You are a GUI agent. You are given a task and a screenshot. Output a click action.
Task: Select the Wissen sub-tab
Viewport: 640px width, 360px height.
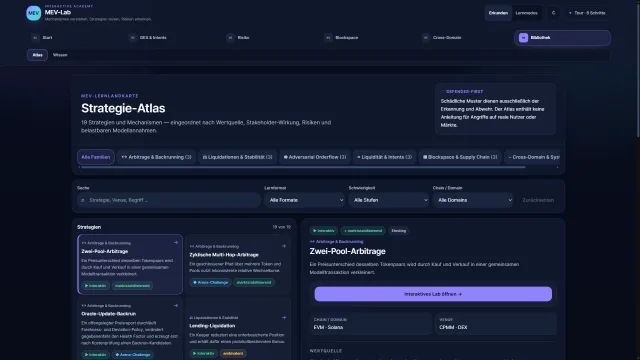(60, 55)
